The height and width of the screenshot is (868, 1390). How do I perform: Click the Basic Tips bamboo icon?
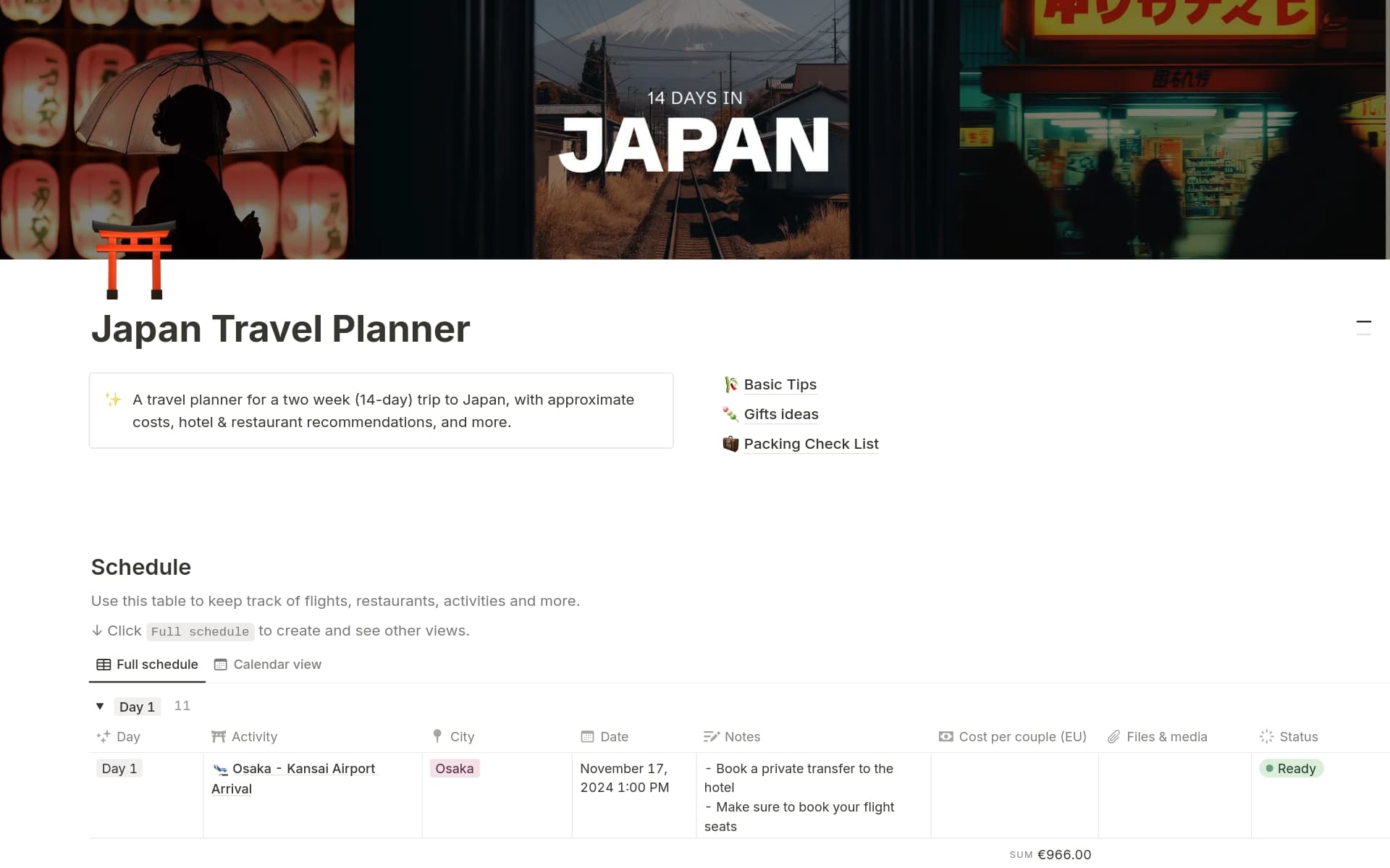[730, 384]
